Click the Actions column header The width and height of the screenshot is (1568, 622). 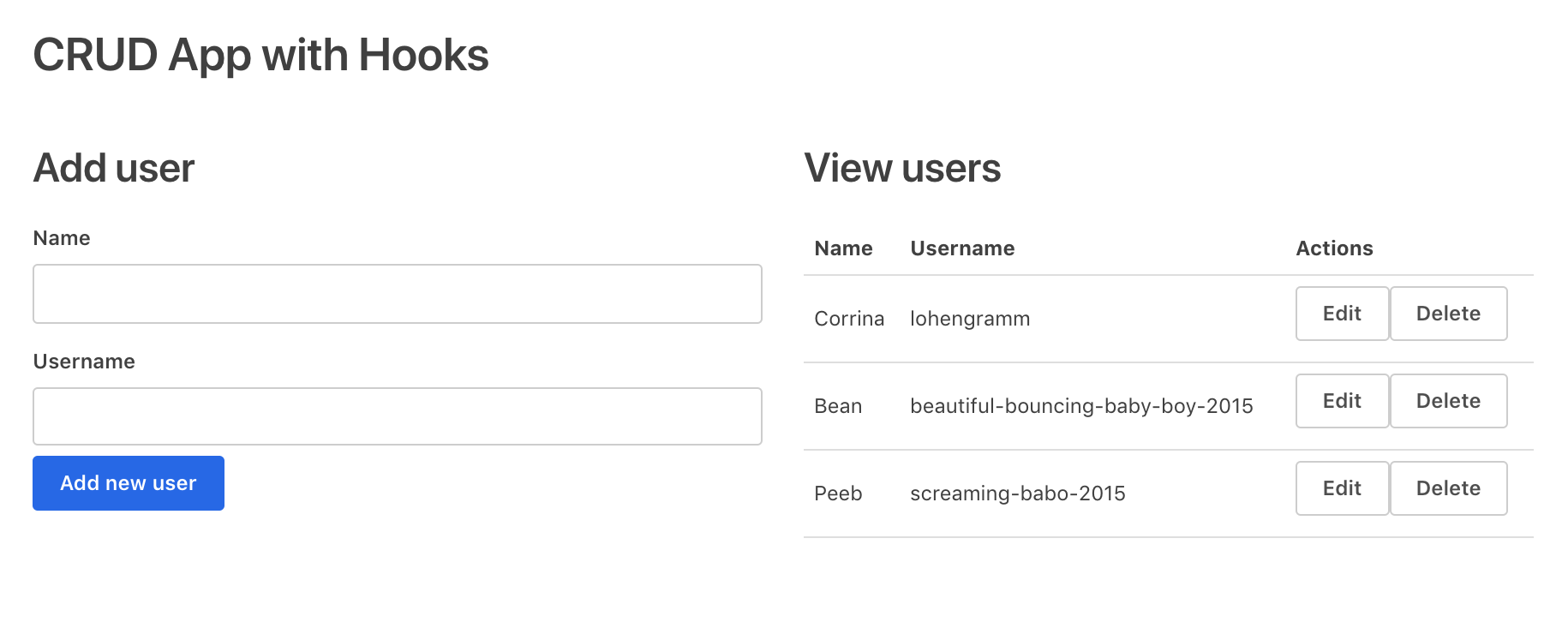1333,248
